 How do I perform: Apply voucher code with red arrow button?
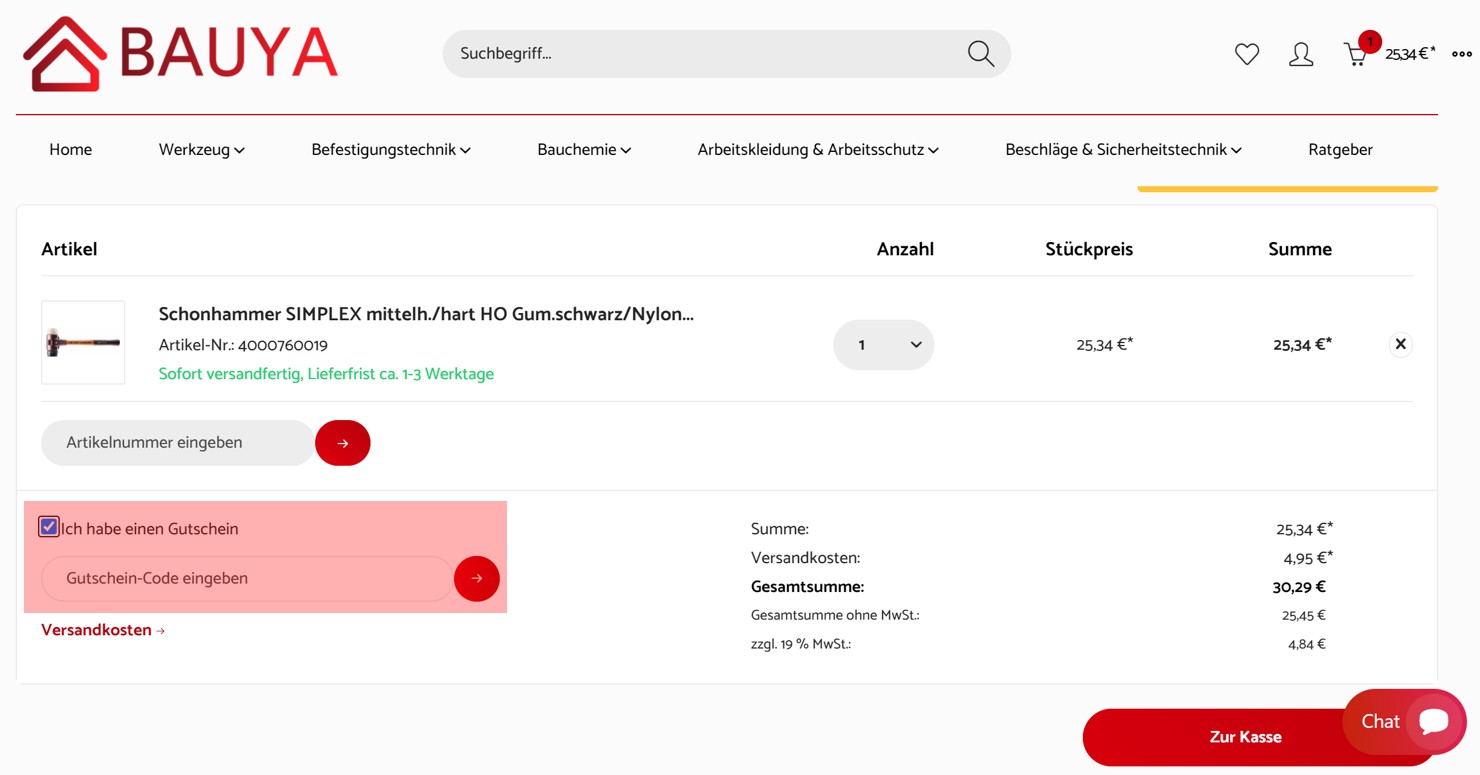pyautogui.click(x=477, y=578)
